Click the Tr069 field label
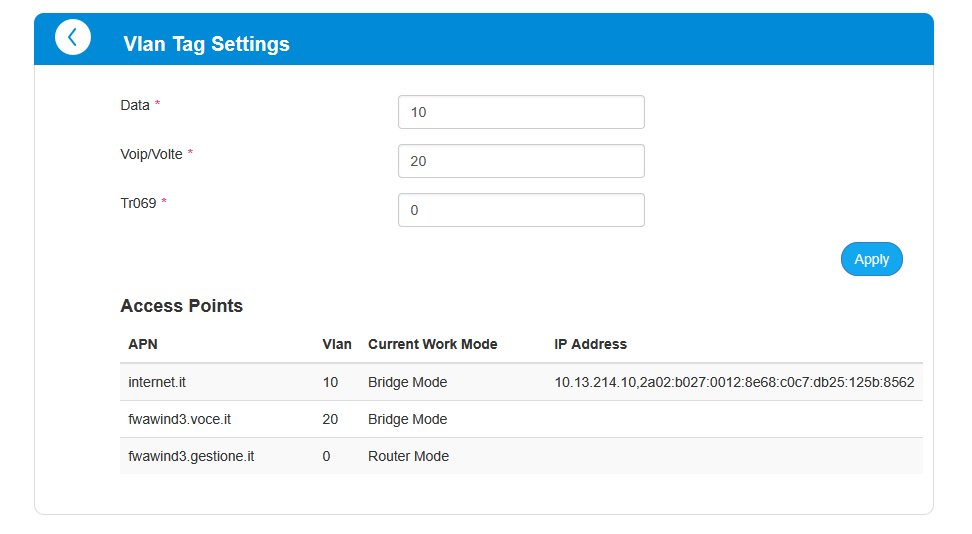This screenshot has width=972, height=534. [x=138, y=203]
